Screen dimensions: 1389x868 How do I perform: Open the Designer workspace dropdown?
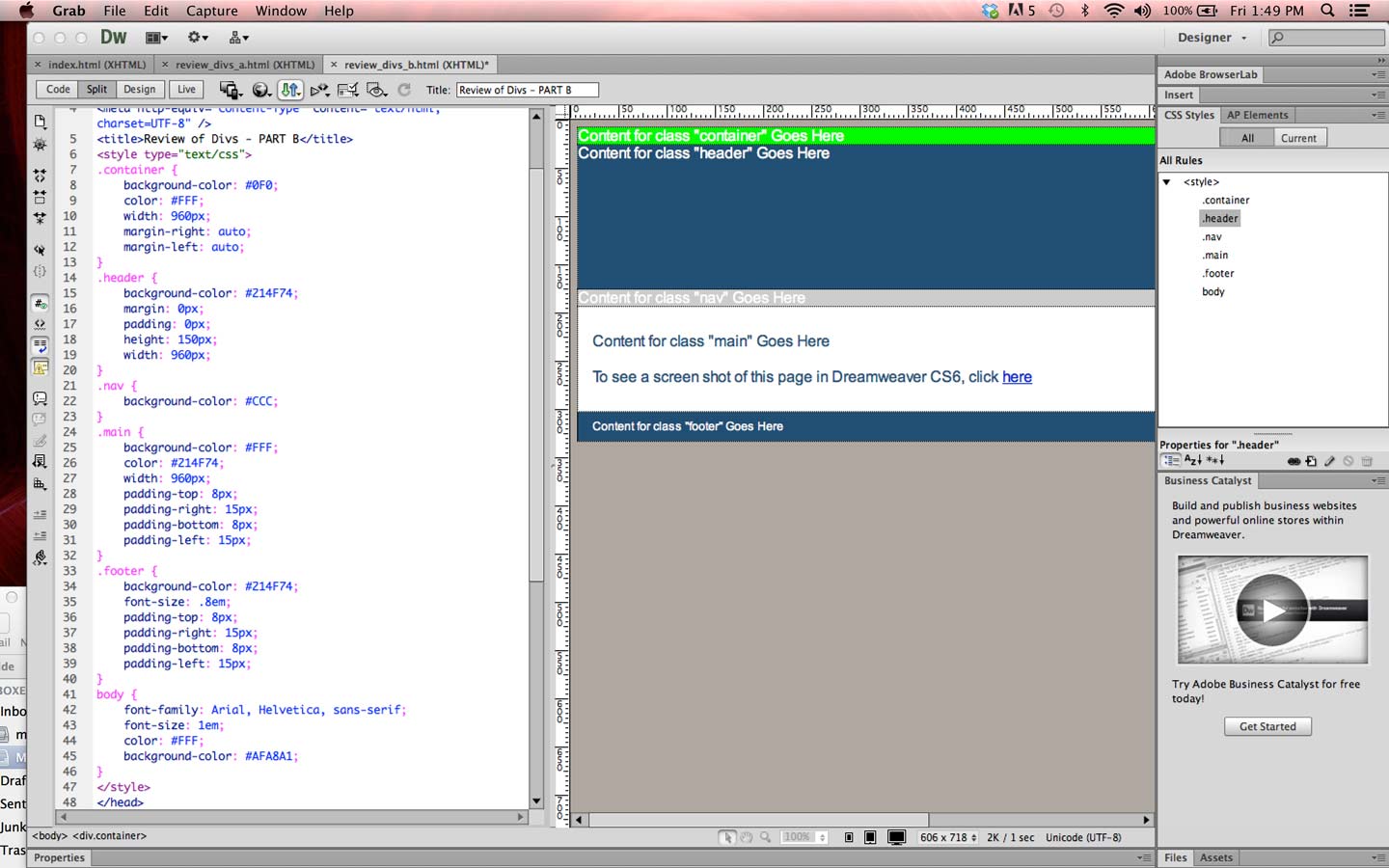[1212, 38]
